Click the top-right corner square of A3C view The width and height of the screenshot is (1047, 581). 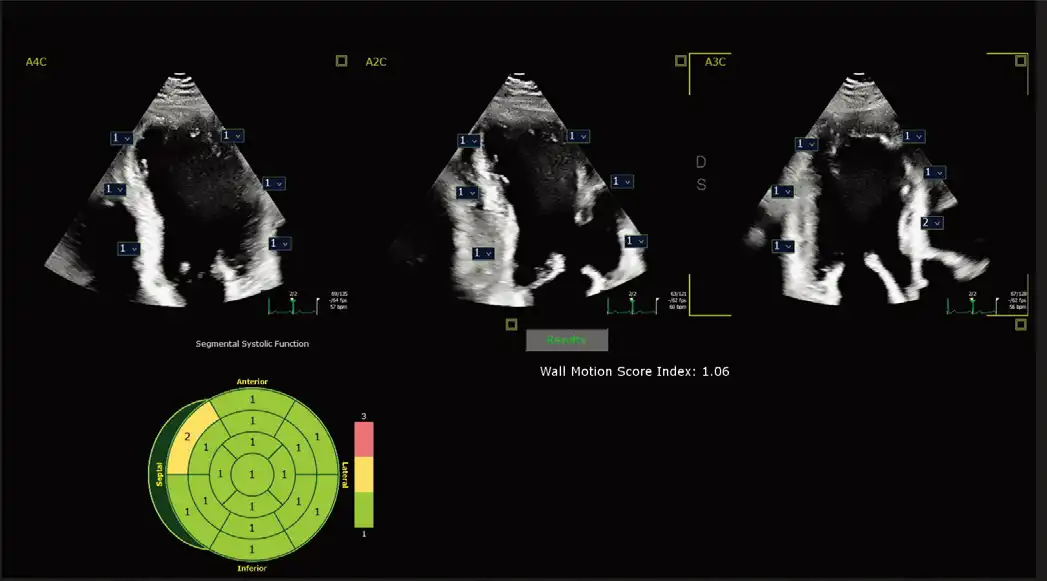[1020, 61]
